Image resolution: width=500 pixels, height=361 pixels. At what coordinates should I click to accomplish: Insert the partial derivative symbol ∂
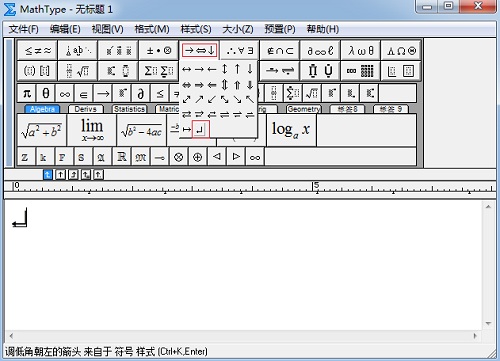click(141, 93)
